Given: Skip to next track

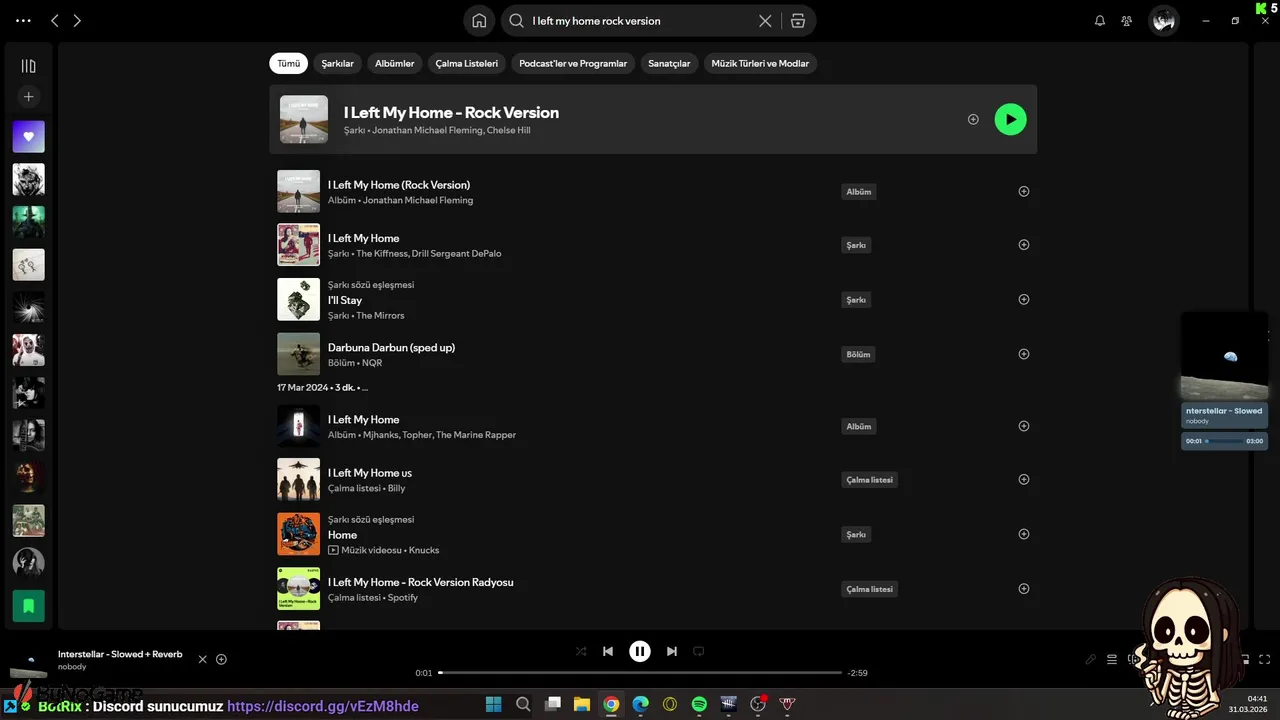Looking at the screenshot, I should (672, 651).
